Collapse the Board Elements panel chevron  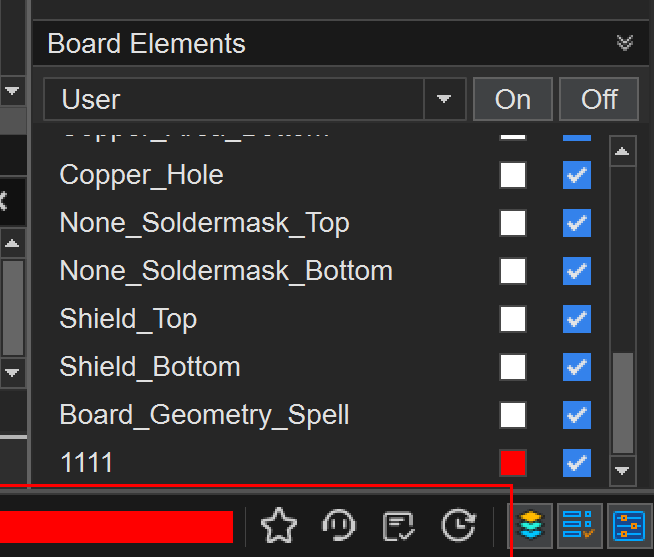[625, 43]
